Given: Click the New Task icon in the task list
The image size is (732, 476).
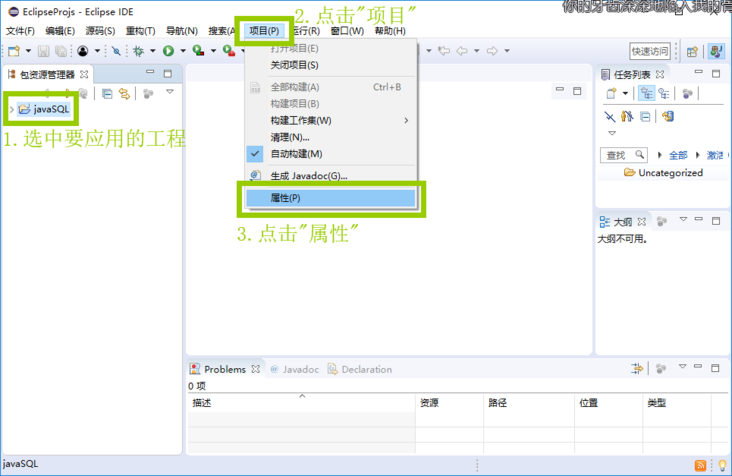Looking at the screenshot, I should click(x=612, y=93).
